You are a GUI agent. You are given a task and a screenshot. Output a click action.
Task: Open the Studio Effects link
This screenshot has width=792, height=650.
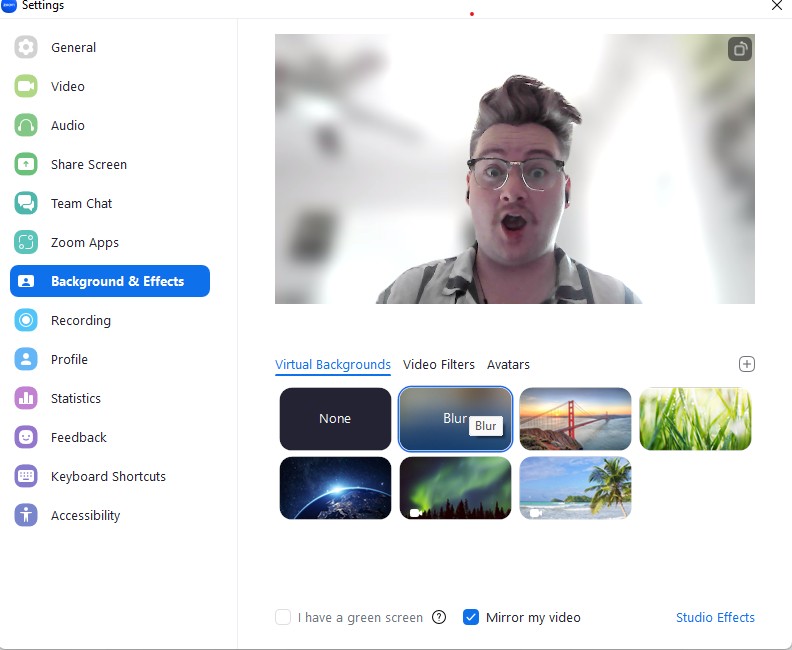(715, 617)
